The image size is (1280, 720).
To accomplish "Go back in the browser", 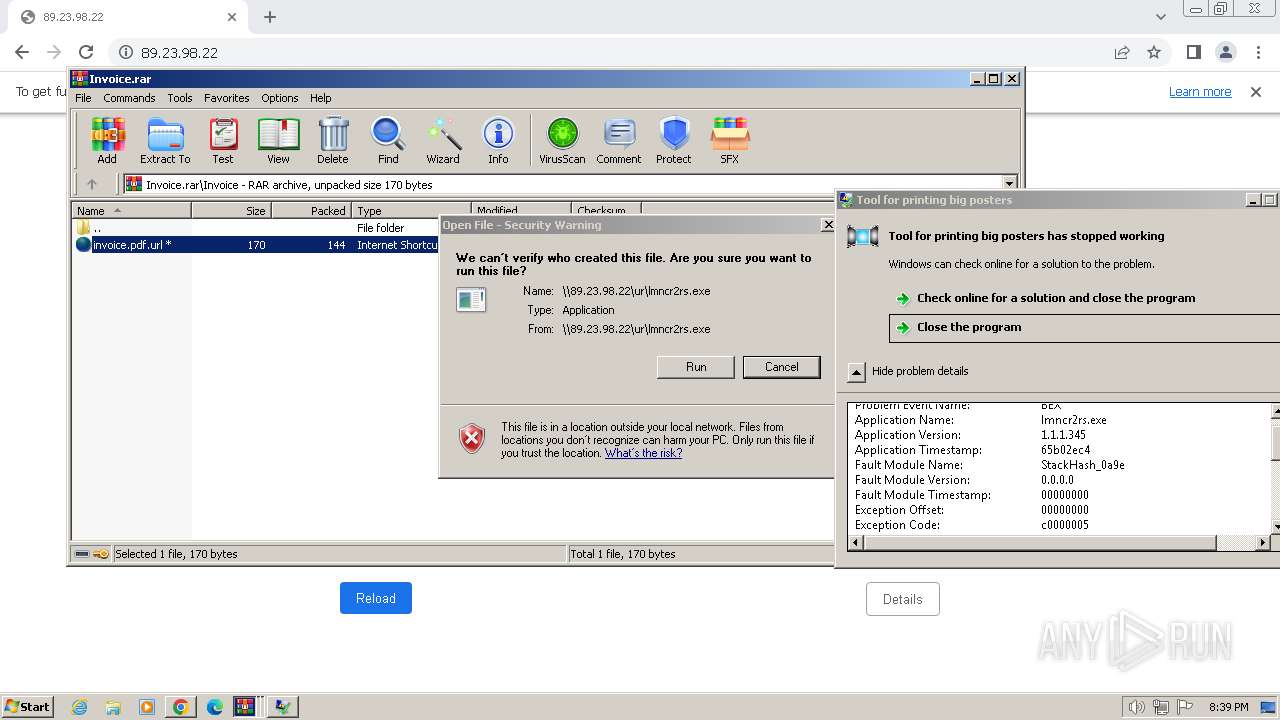I will pyautogui.click(x=22, y=52).
